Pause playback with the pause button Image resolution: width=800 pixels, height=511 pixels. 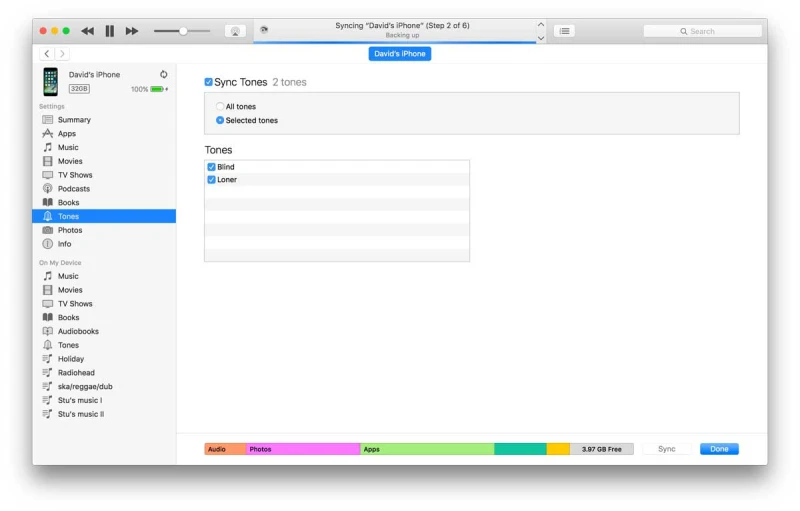[x=110, y=31]
